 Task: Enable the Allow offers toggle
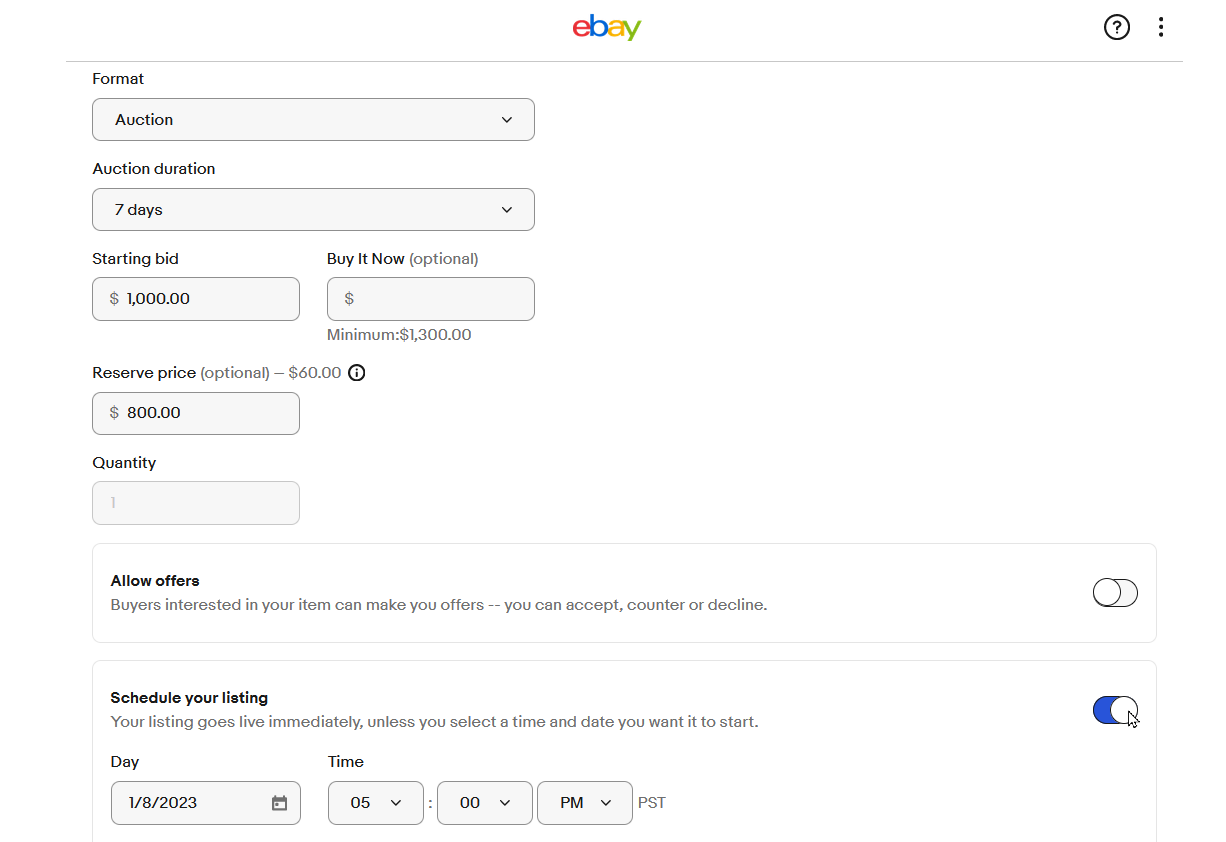pos(1115,593)
